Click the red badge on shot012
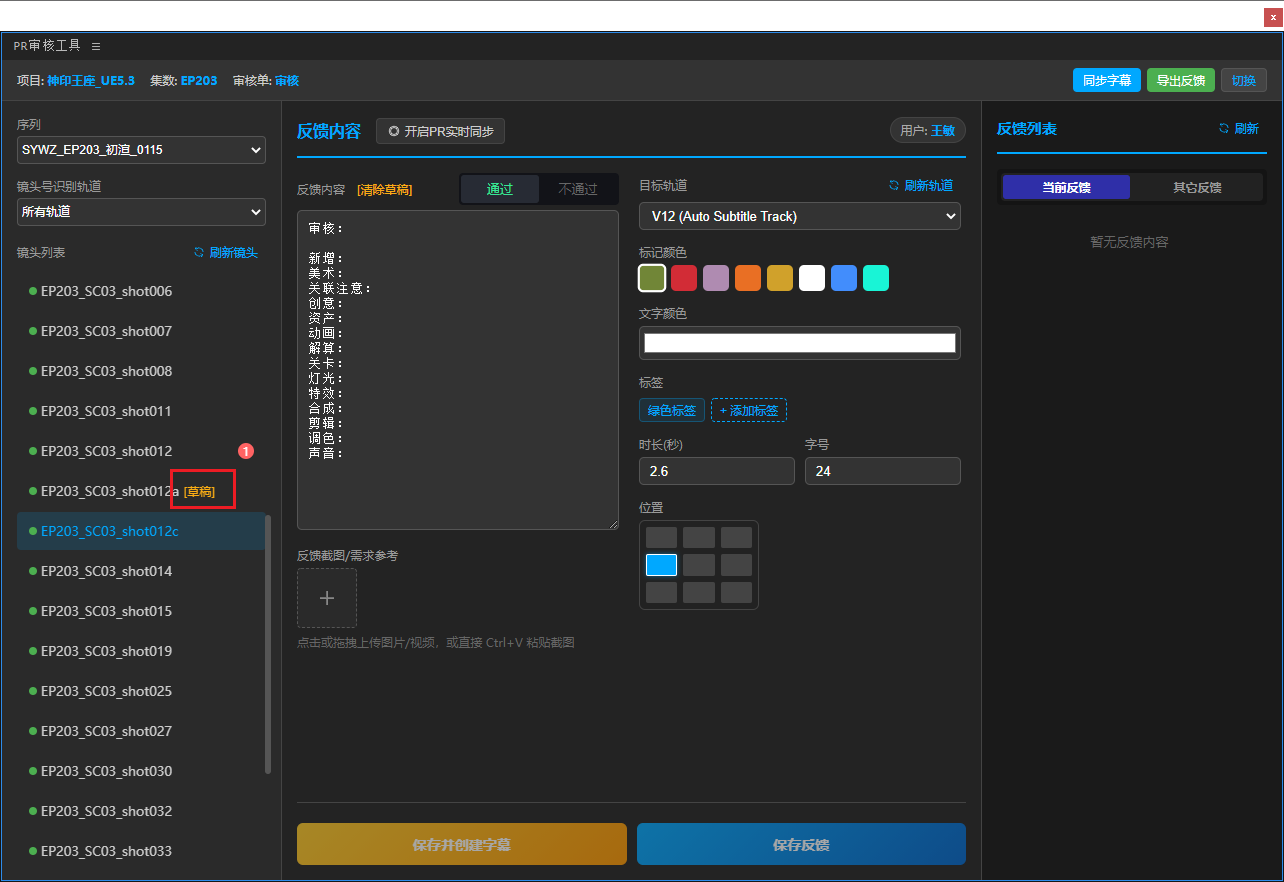This screenshot has height=882, width=1284. point(246,451)
